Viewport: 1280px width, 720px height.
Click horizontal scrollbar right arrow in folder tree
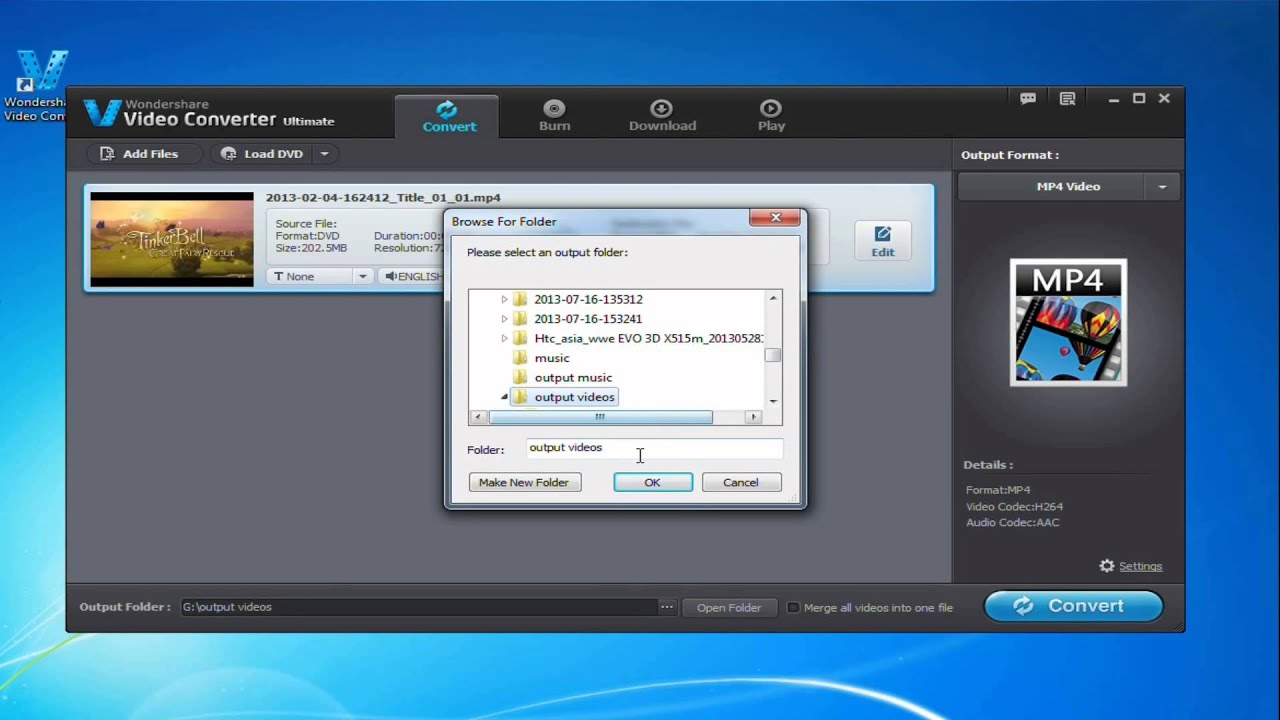[754, 417]
